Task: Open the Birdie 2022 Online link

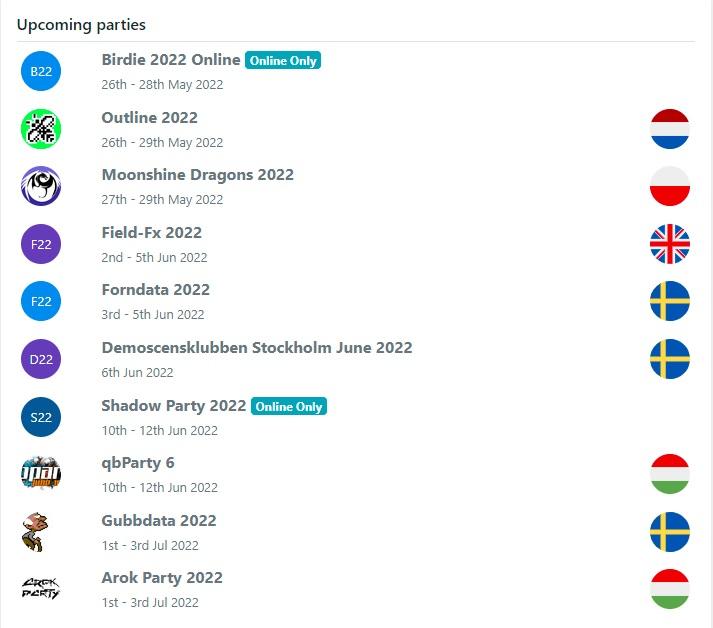Action: pyautogui.click(x=171, y=60)
